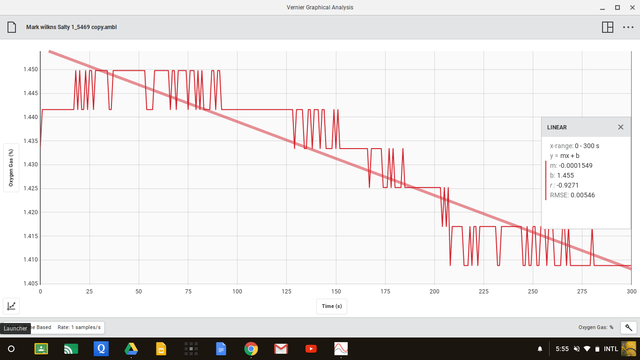Open the dark grid app shelf icon

tap(191, 349)
